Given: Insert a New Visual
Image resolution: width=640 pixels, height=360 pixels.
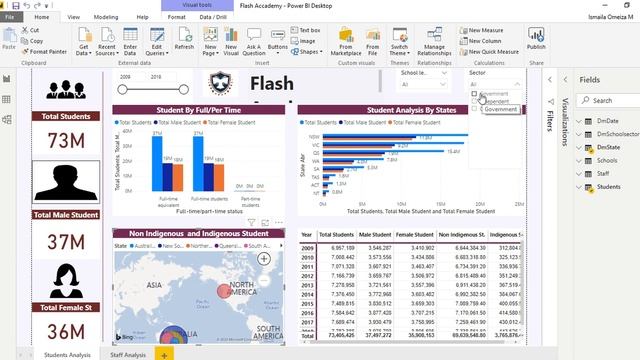Looking at the screenshot, I should pos(231,41).
